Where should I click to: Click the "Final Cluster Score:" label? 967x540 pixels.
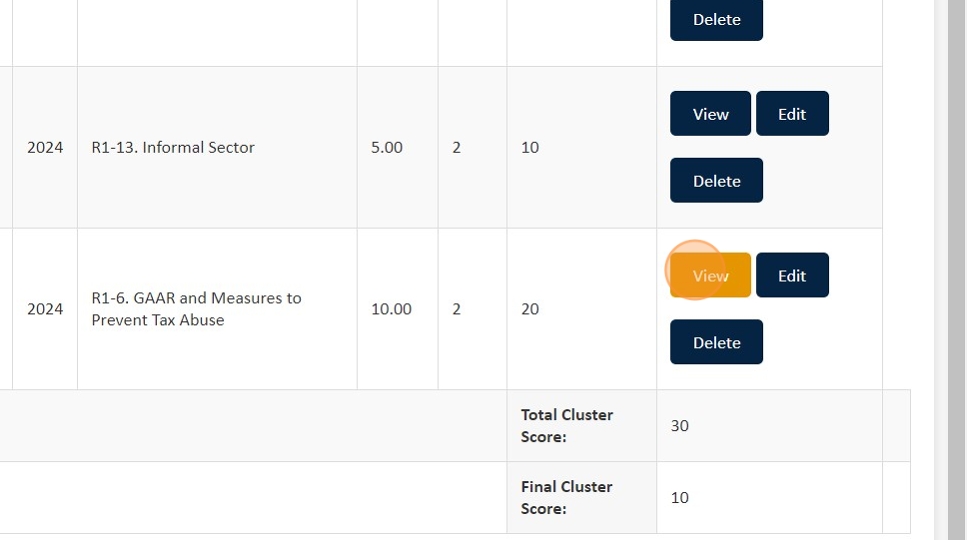[x=567, y=497]
